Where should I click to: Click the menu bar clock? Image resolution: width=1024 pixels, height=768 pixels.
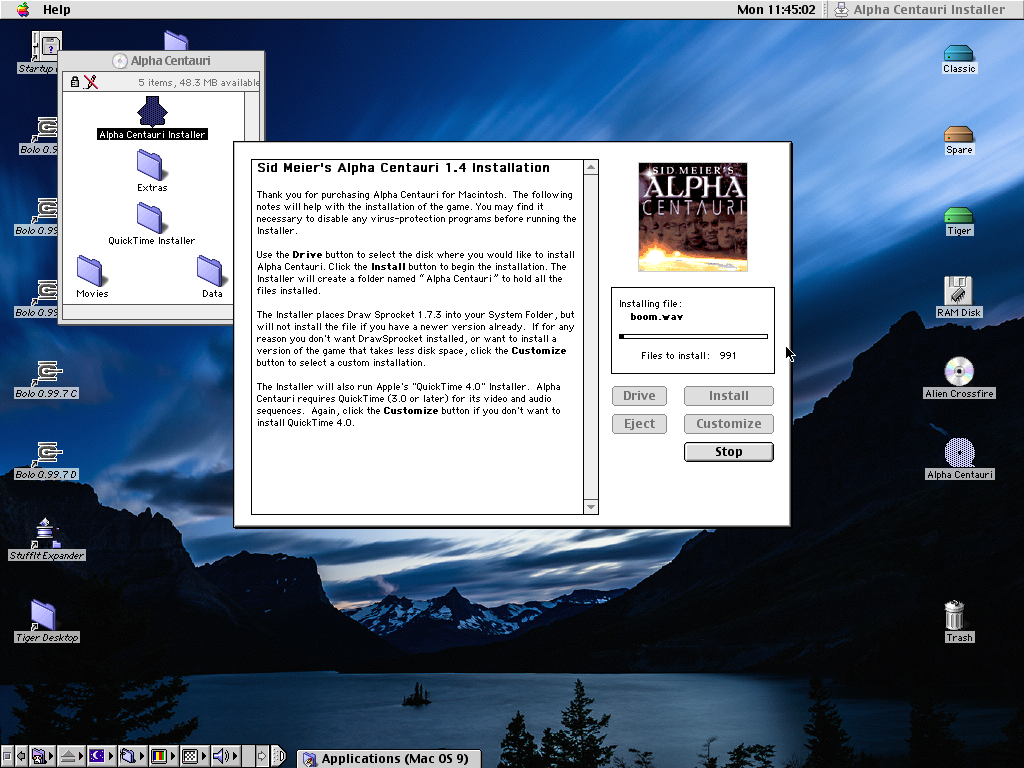point(776,10)
